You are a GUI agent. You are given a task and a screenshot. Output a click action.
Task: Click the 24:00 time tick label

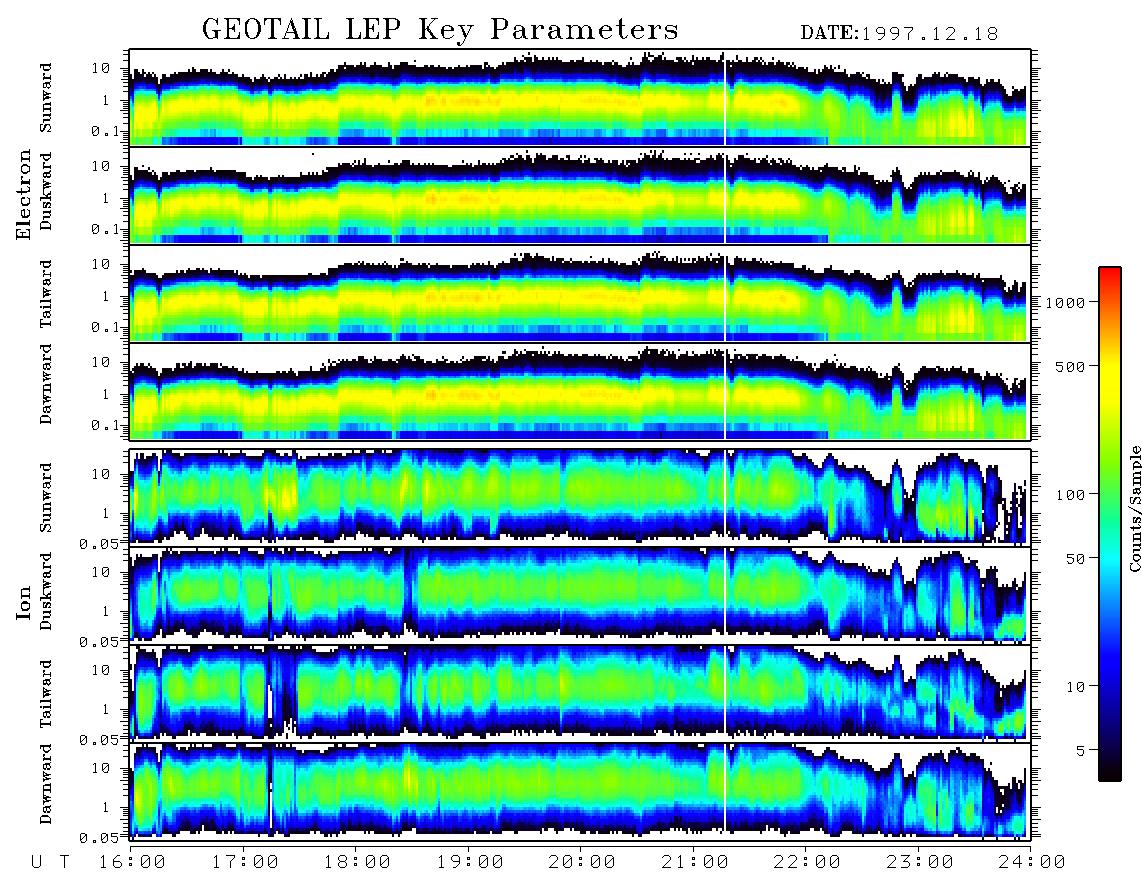coord(1032,862)
